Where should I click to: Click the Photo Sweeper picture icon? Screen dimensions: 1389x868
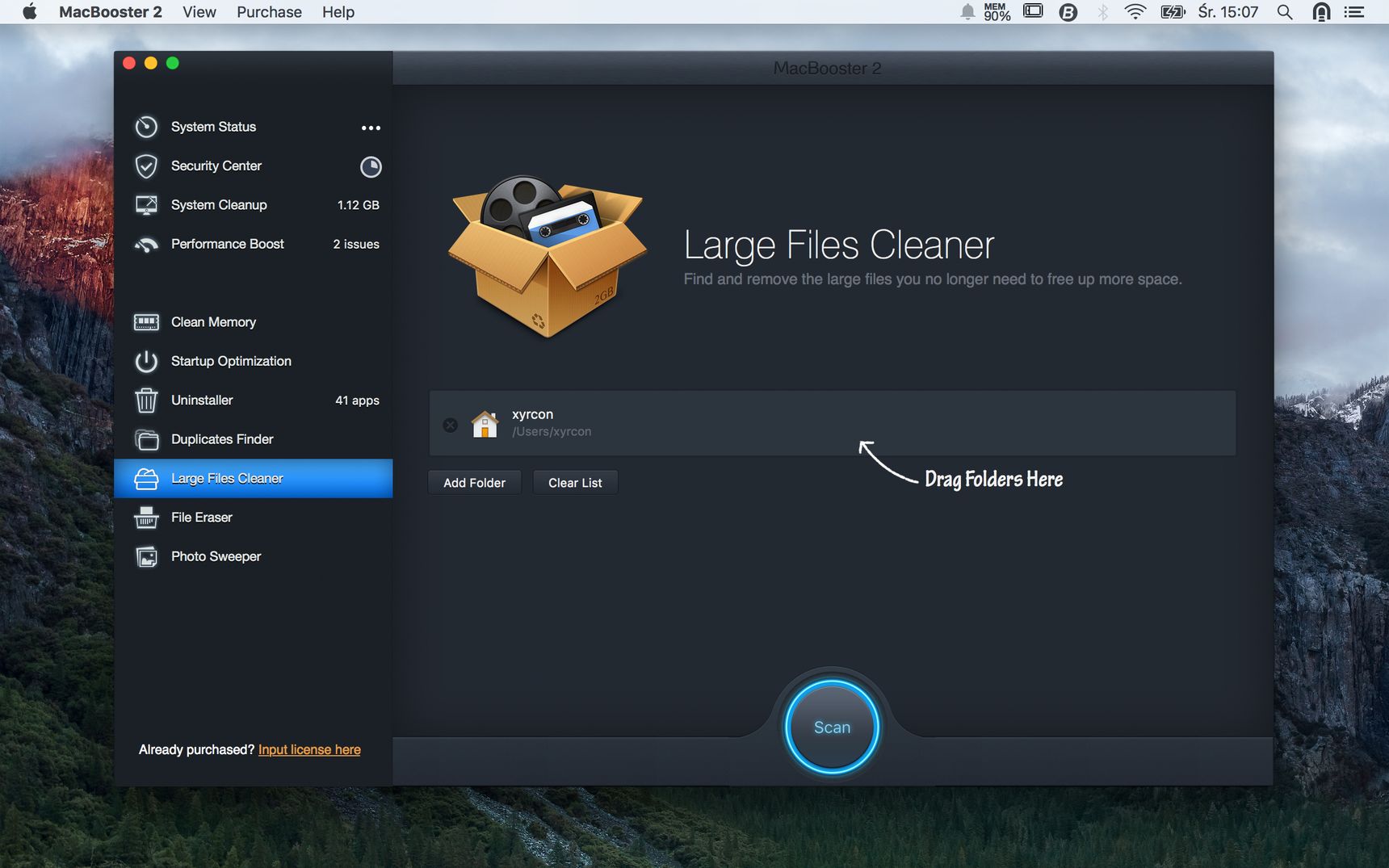click(146, 557)
